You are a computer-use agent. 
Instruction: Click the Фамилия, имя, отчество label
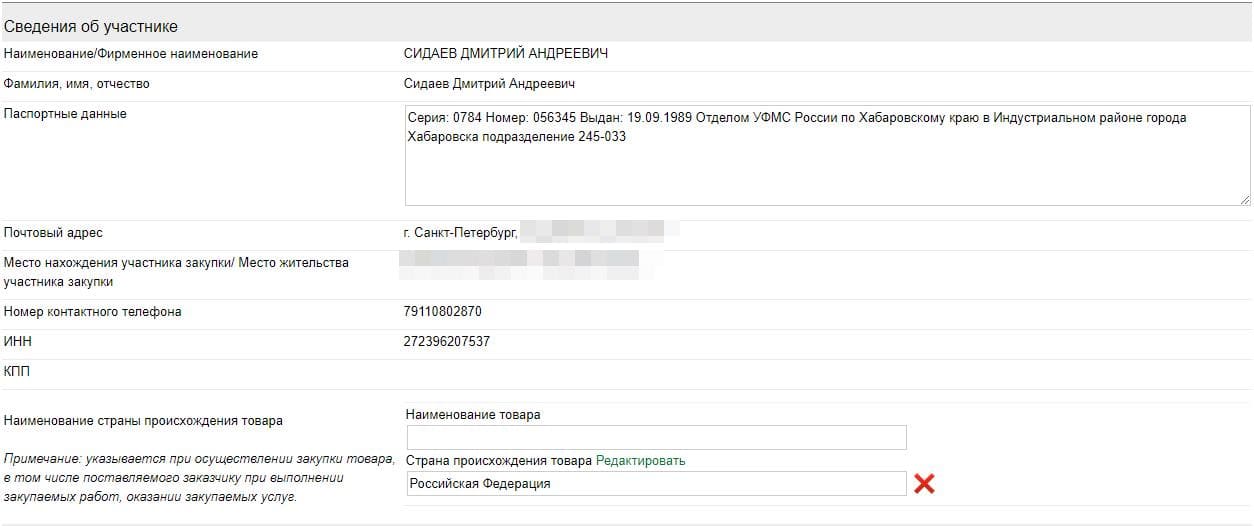coord(77,84)
